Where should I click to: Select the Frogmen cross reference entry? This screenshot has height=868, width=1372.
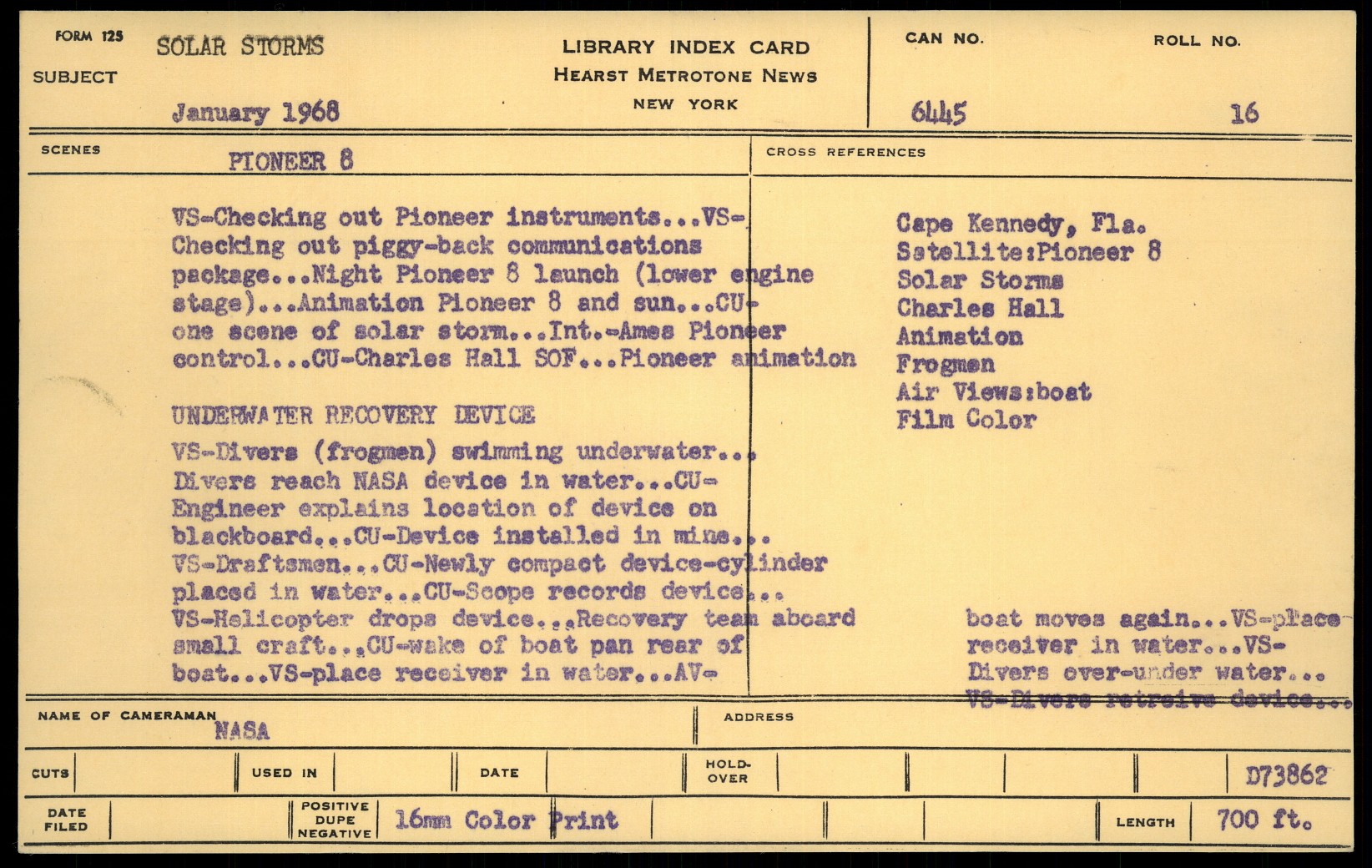945,365
